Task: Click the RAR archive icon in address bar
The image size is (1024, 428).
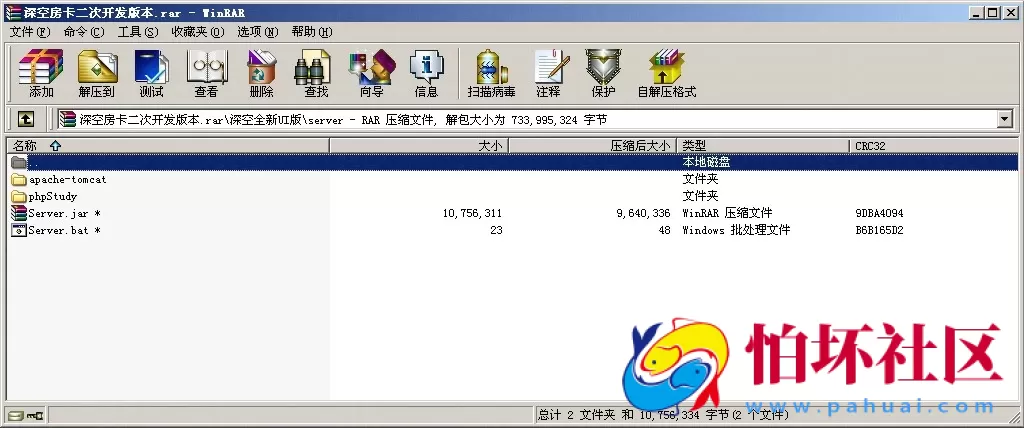Action: (67, 119)
